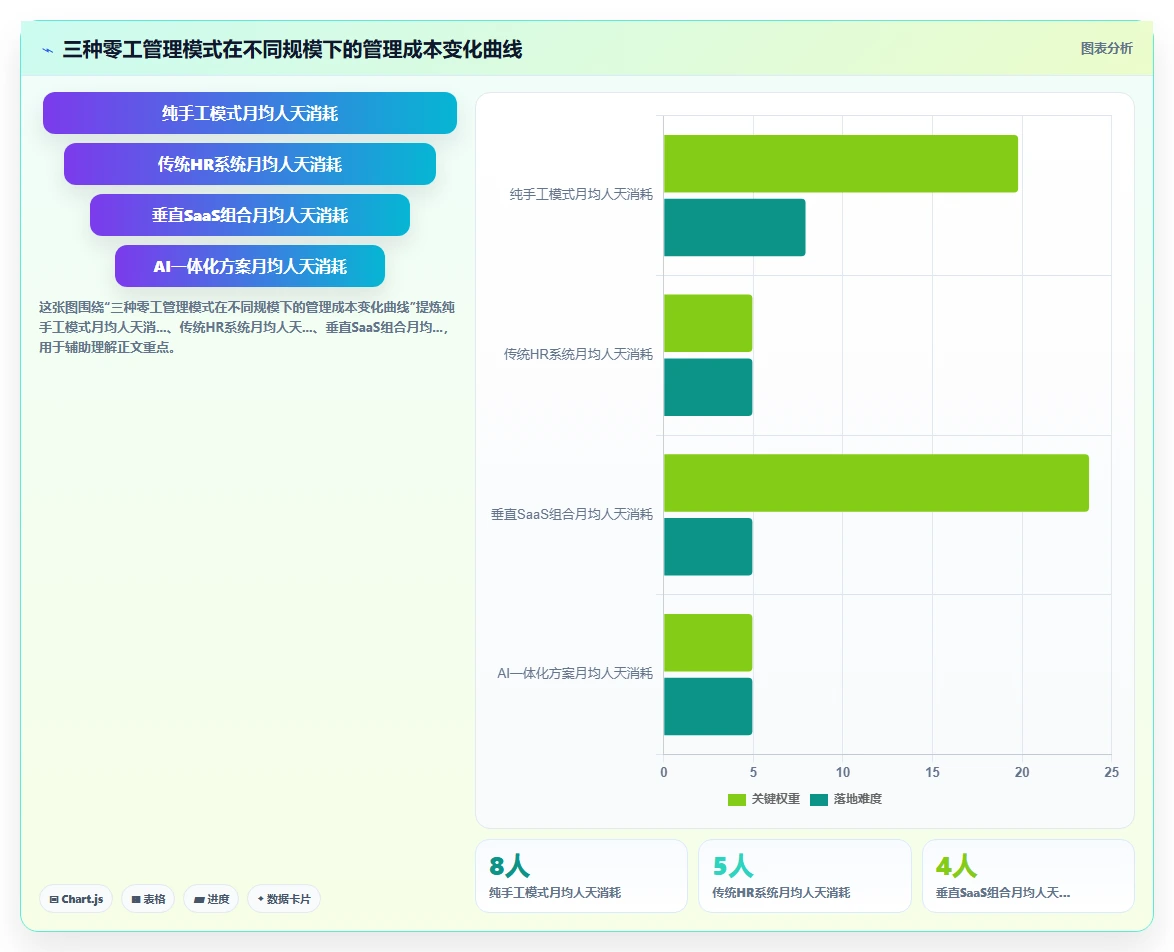
Task: Open the 5人 传统HR系统 data card
Action: (x=805, y=876)
